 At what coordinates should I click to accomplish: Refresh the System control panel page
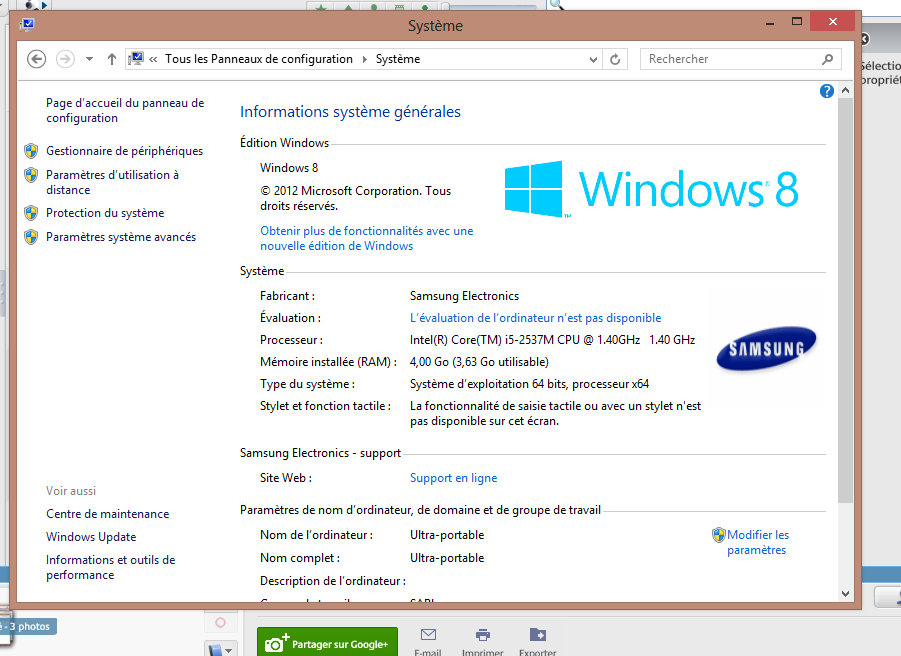615,59
